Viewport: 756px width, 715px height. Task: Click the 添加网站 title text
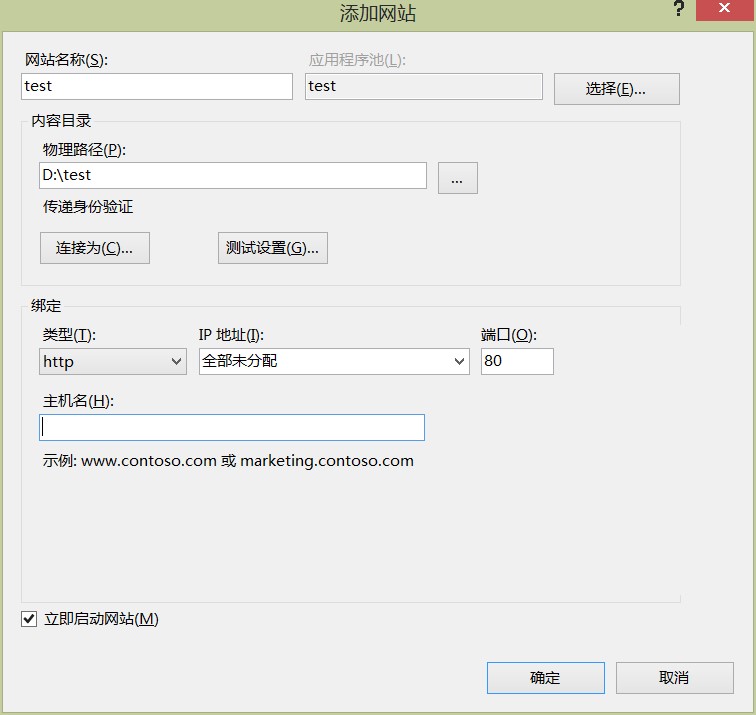378,13
